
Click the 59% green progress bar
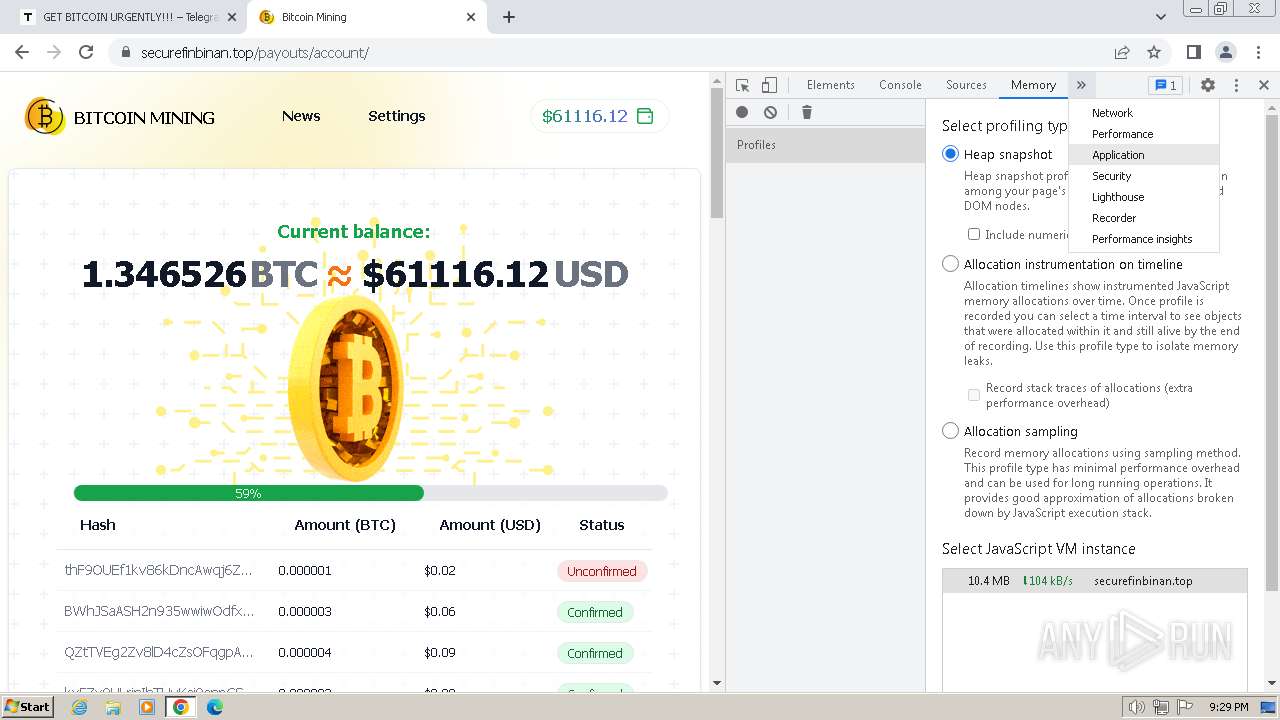click(x=249, y=493)
